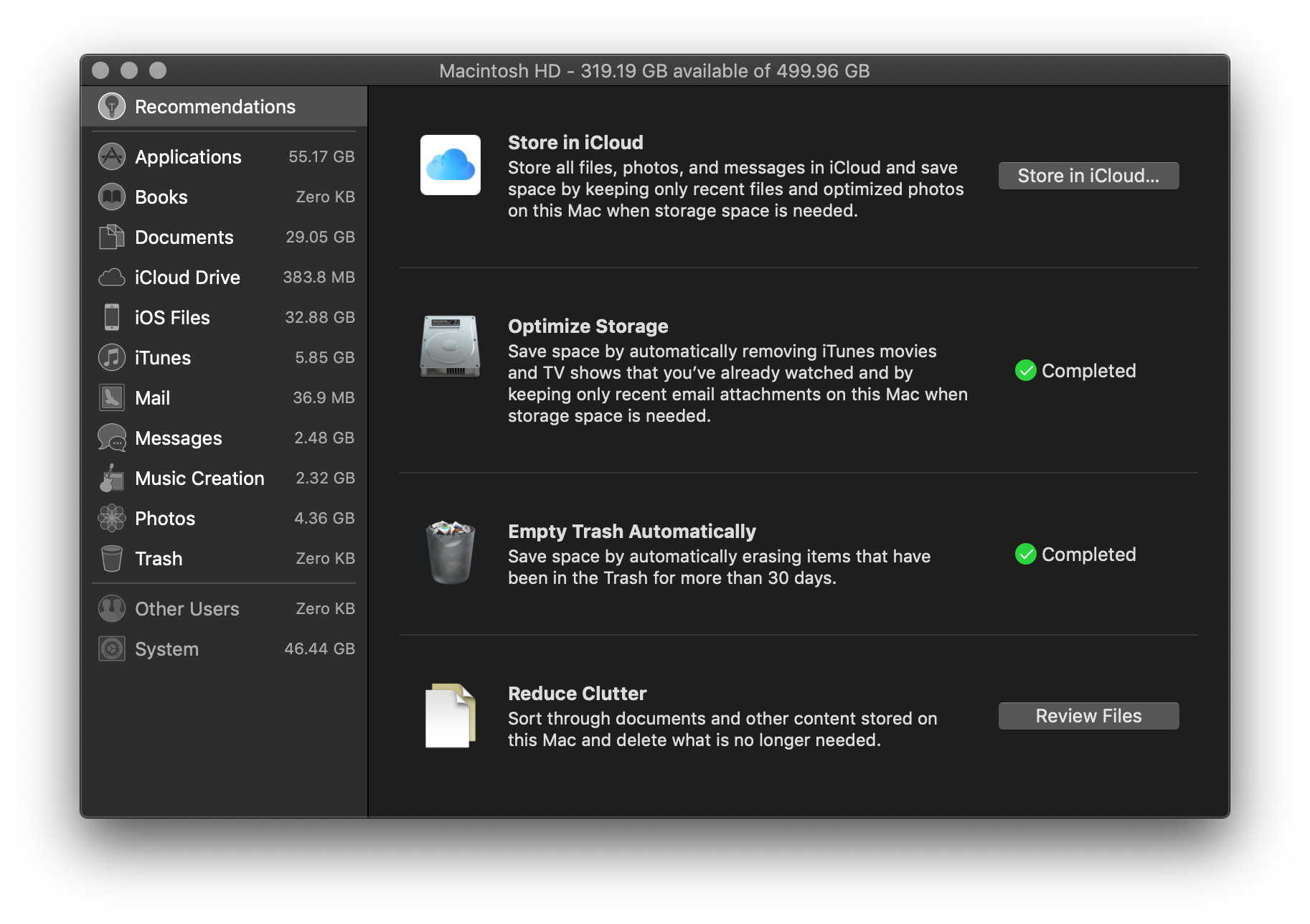Screen dimensions: 1310x924
Task: Click the 5.85 GB size value
Action: point(325,357)
